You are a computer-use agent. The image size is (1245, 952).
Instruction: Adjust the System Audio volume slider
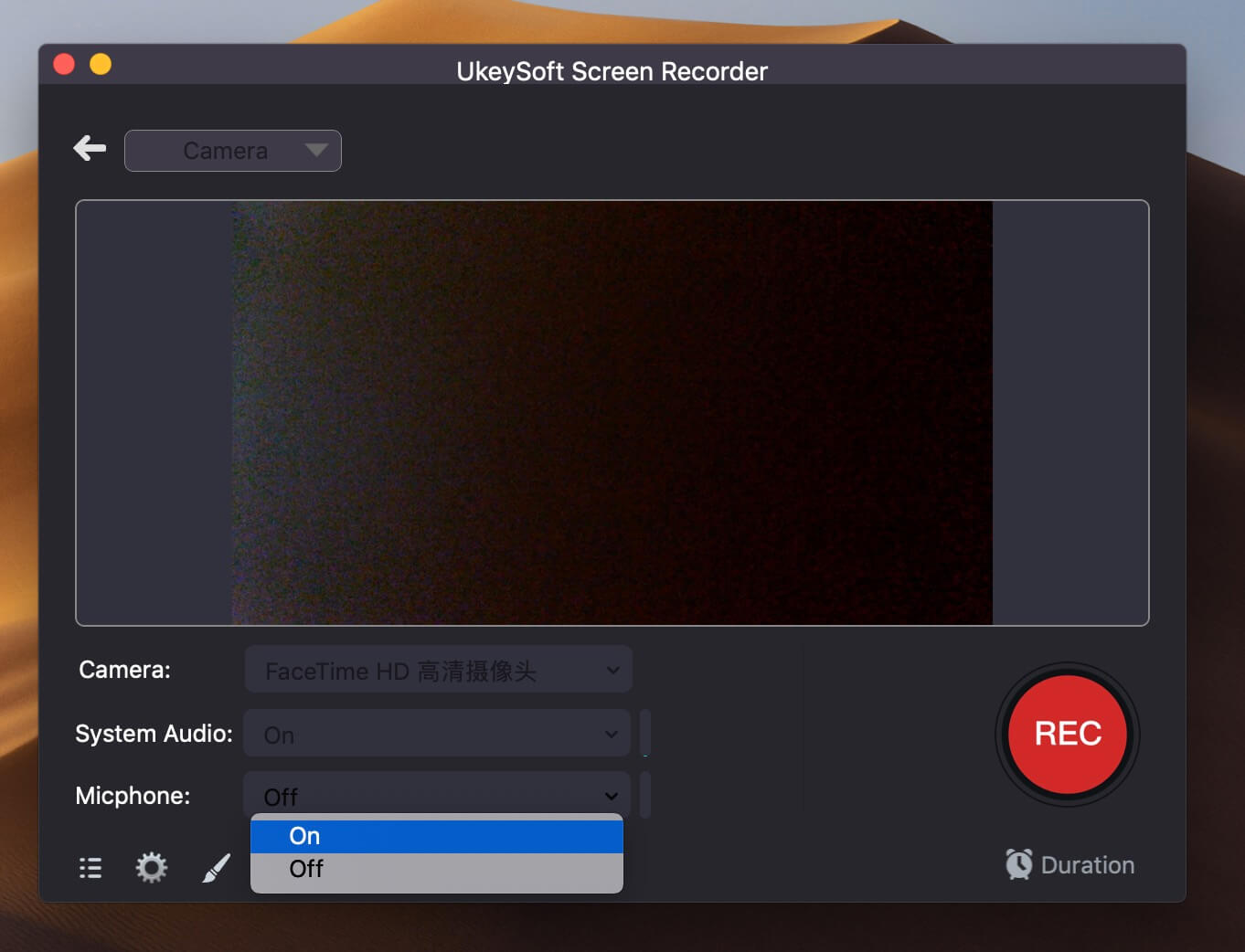(x=645, y=733)
